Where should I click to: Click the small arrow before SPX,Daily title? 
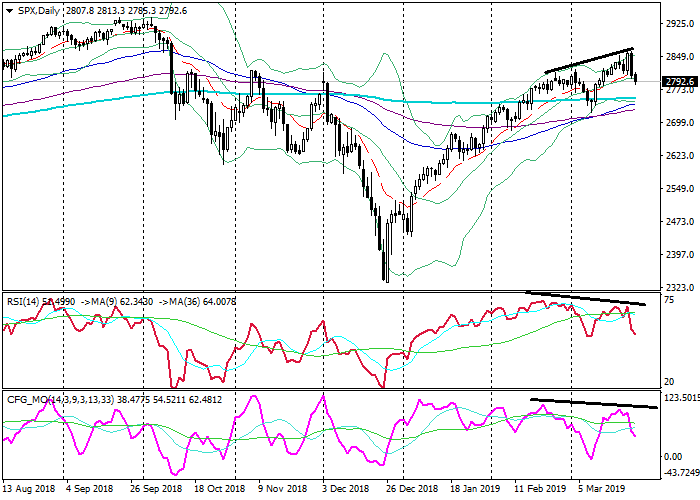[x=9, y=10]
